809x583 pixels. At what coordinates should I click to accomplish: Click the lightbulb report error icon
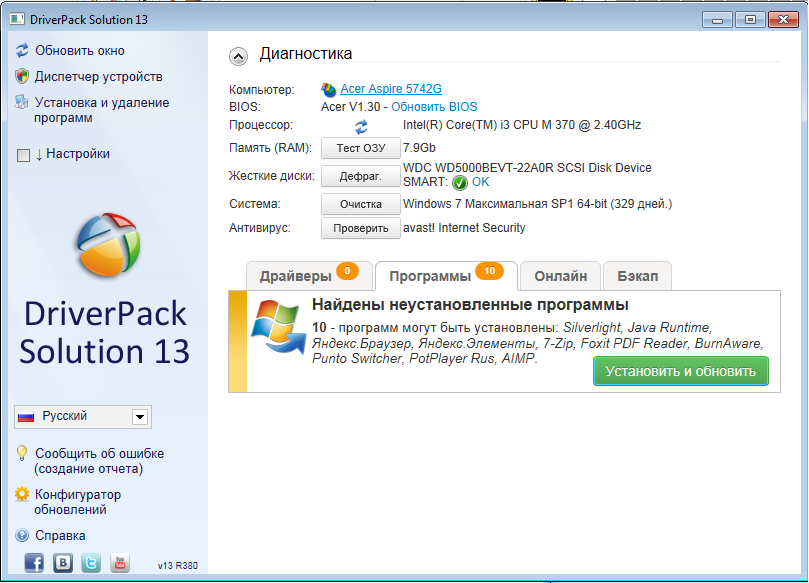point(22,454)
